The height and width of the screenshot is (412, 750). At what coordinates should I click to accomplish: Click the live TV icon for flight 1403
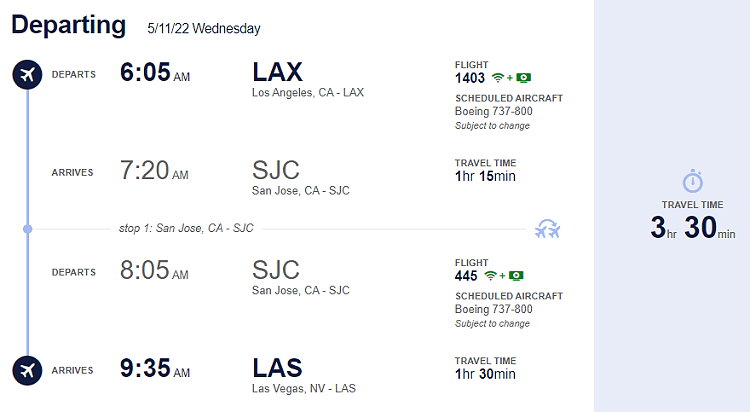pyautogui.click(x=523, y=78)
